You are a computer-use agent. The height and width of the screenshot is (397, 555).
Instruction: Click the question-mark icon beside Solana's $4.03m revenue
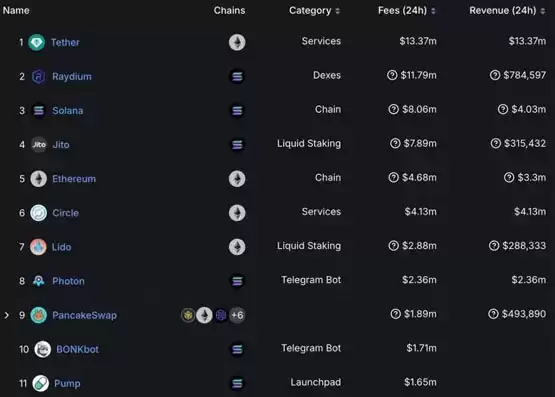point(503,109)
